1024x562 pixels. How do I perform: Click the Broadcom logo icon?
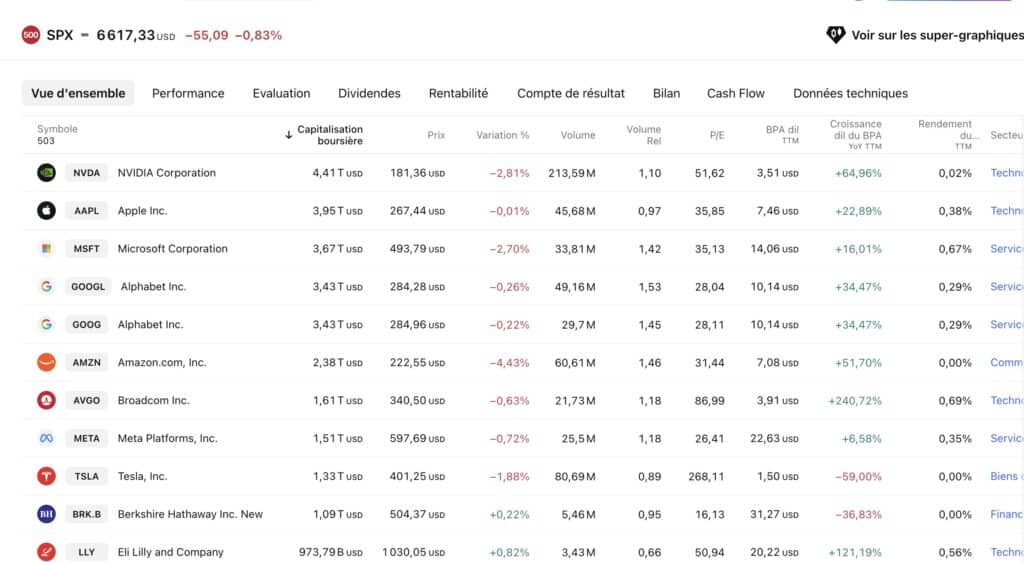(x=46, y=400)
